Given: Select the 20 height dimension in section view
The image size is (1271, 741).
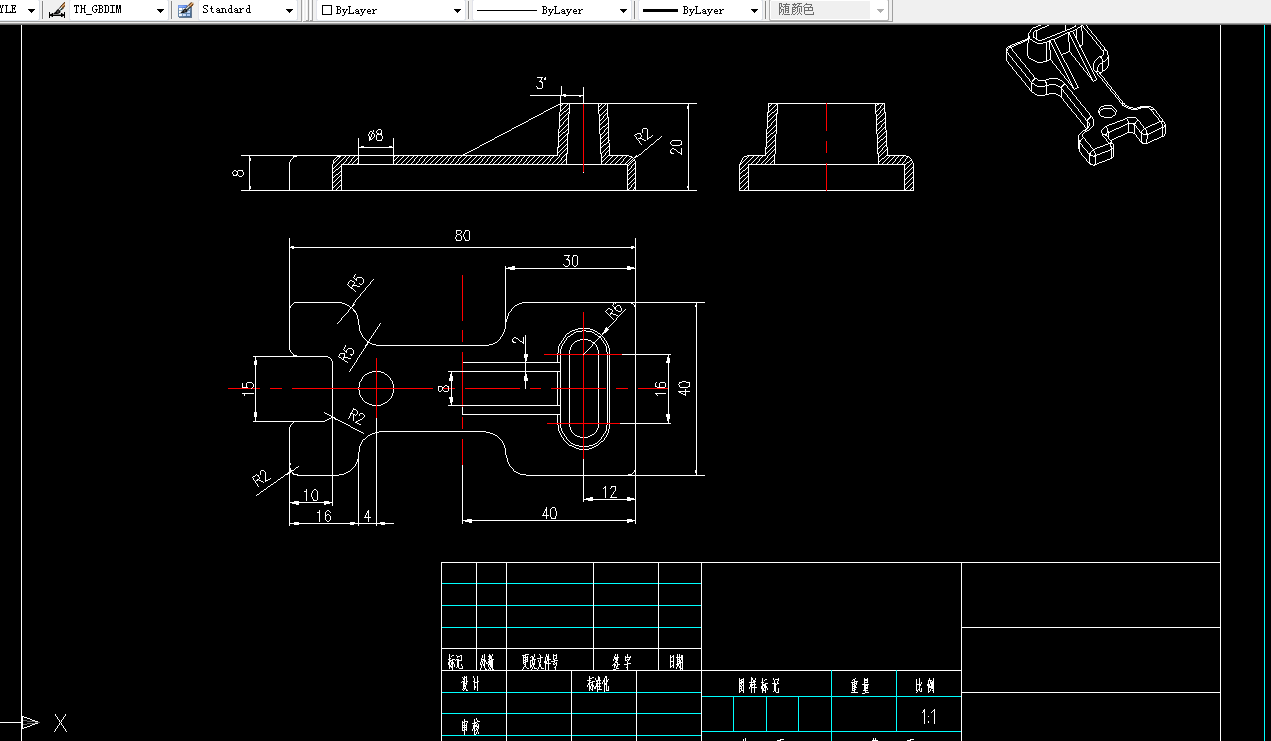Looking at the screenshot, I should 677,146.
